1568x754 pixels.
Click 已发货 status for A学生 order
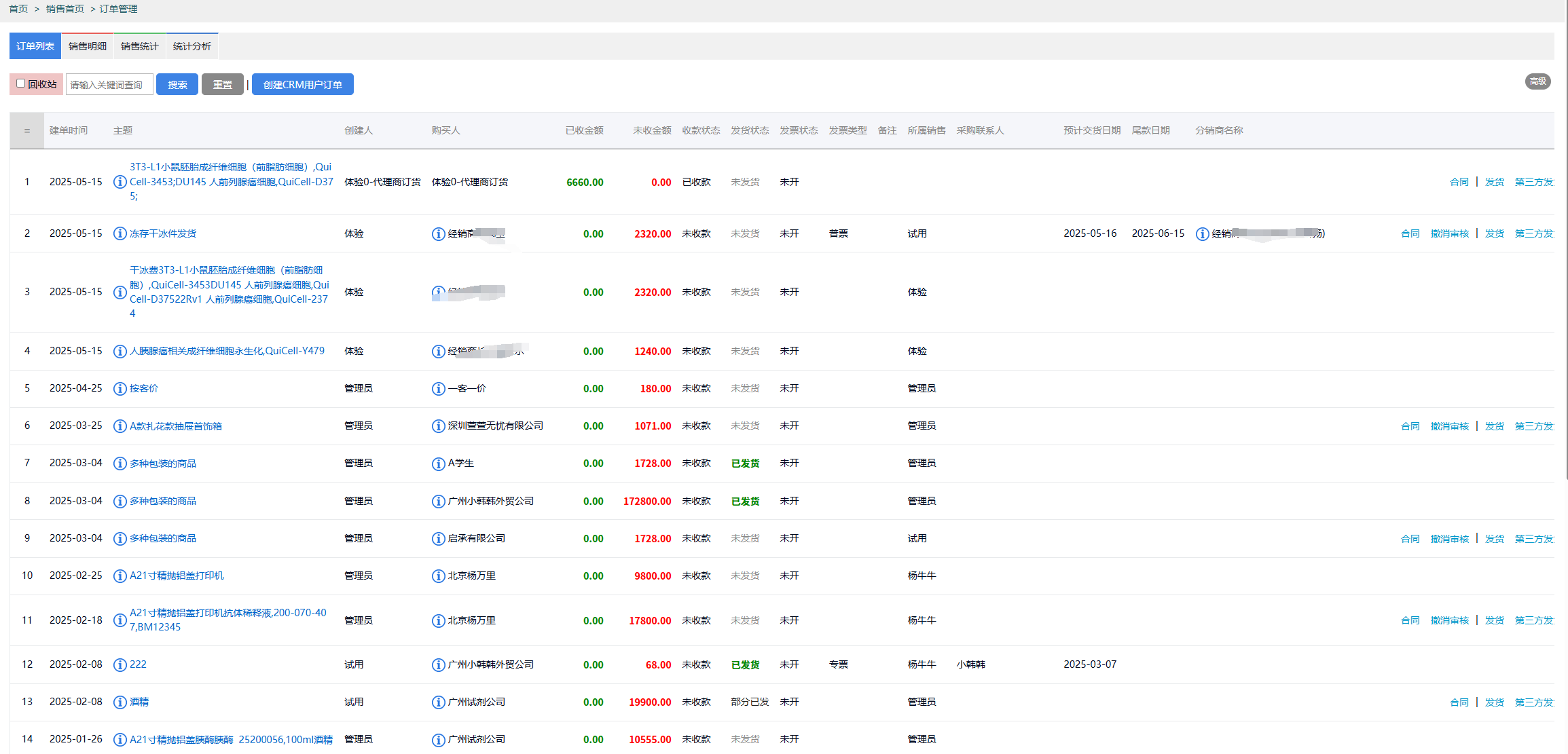(x=745, y=464)
